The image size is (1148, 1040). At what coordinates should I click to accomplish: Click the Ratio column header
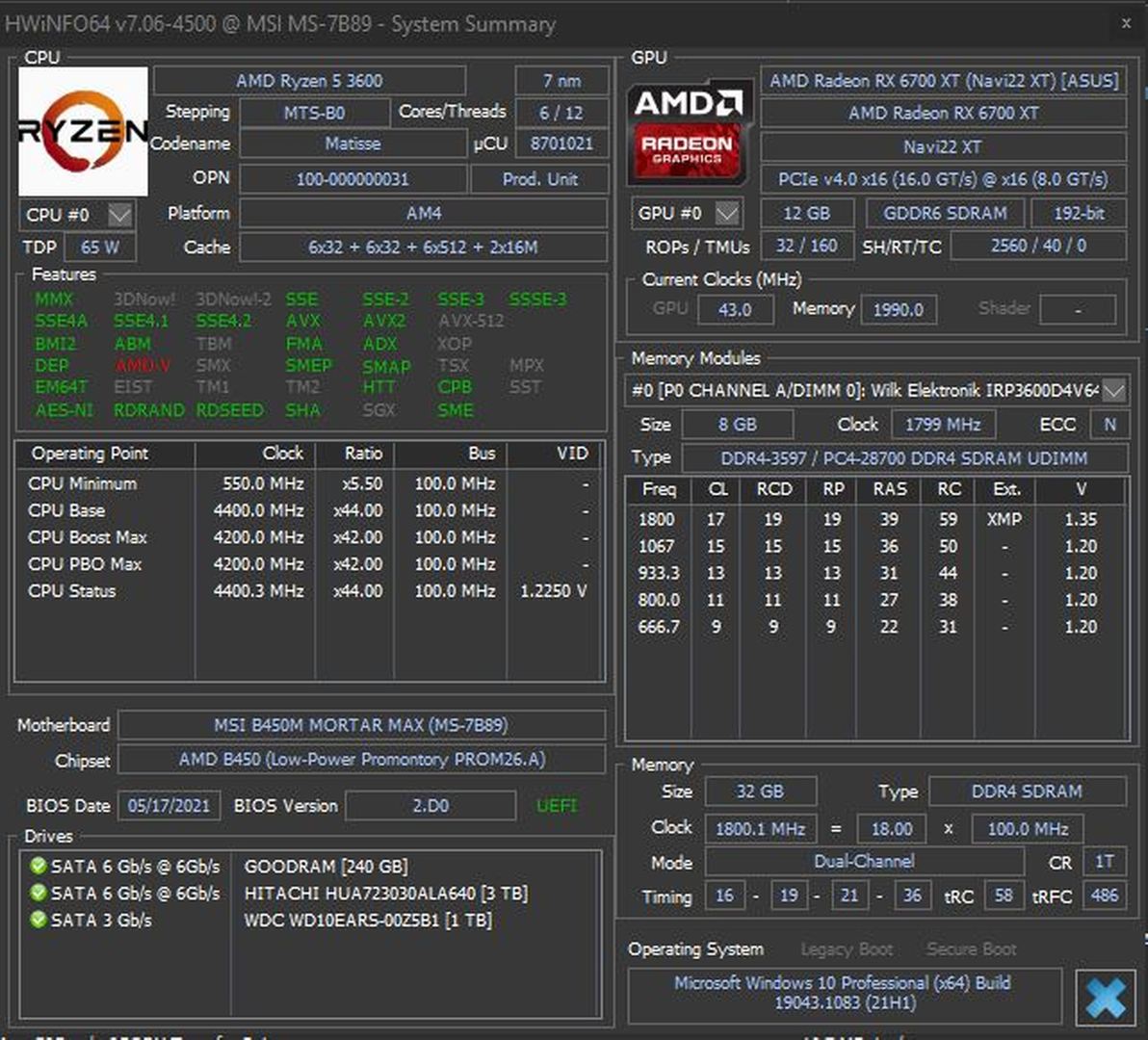[x=354, y=454]
